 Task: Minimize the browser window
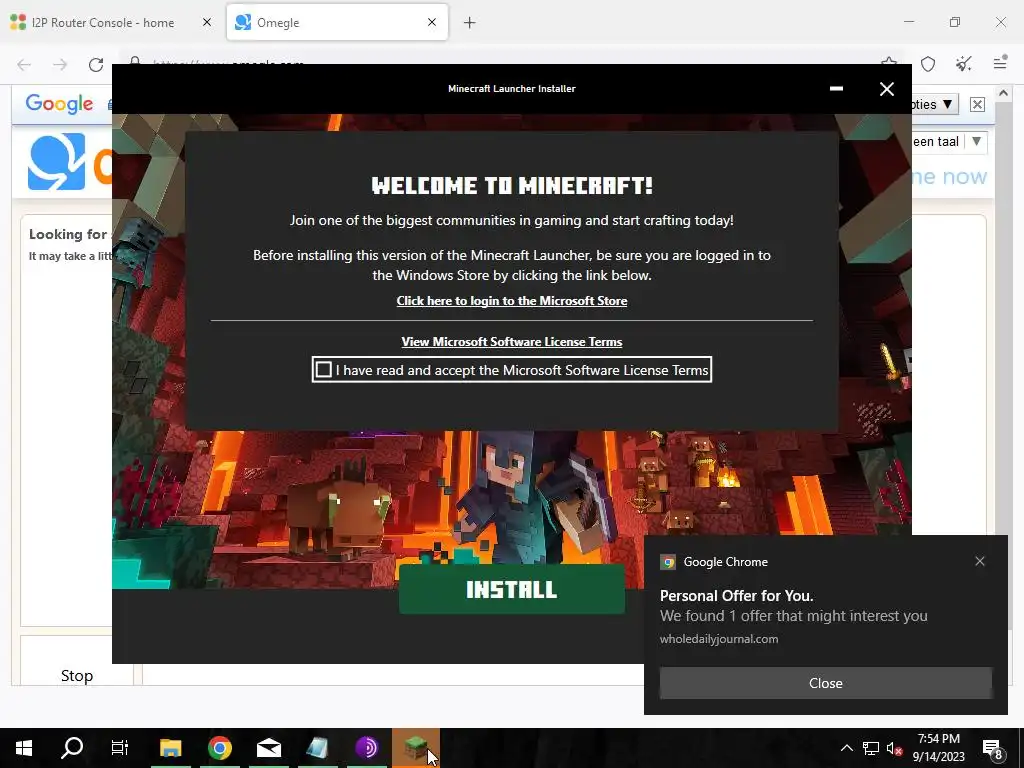point(908,22)
